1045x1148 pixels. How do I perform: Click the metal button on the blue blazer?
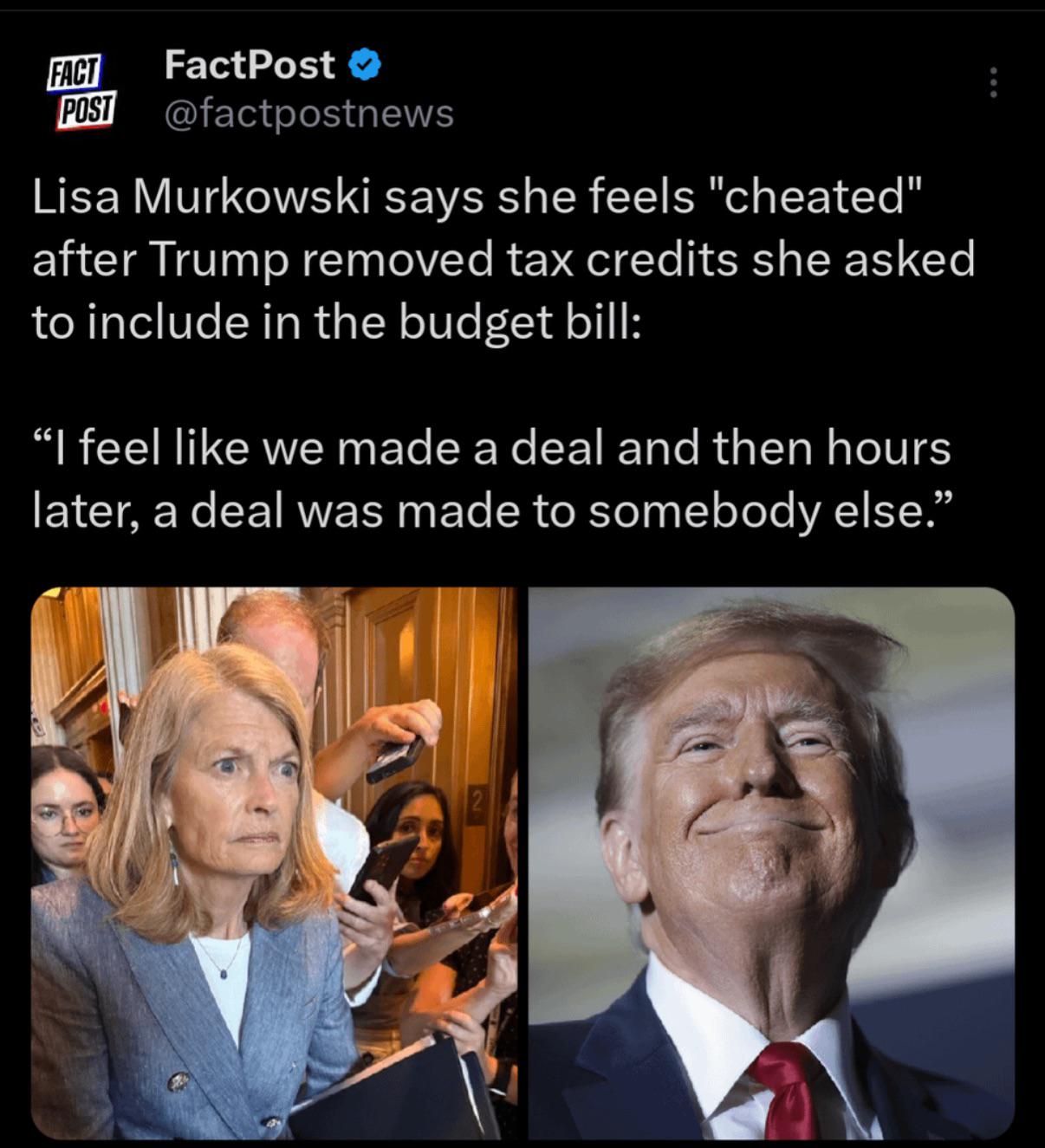178,1081
